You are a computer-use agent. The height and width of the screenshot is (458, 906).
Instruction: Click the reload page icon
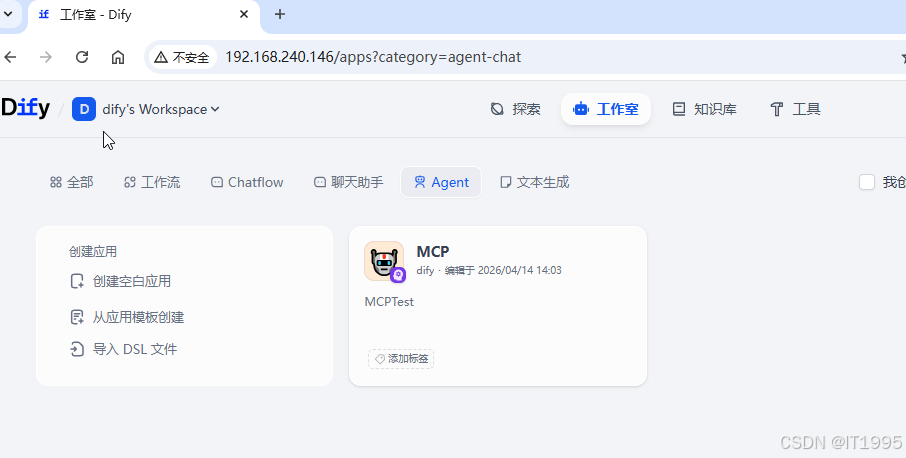(x=82, y=57)
